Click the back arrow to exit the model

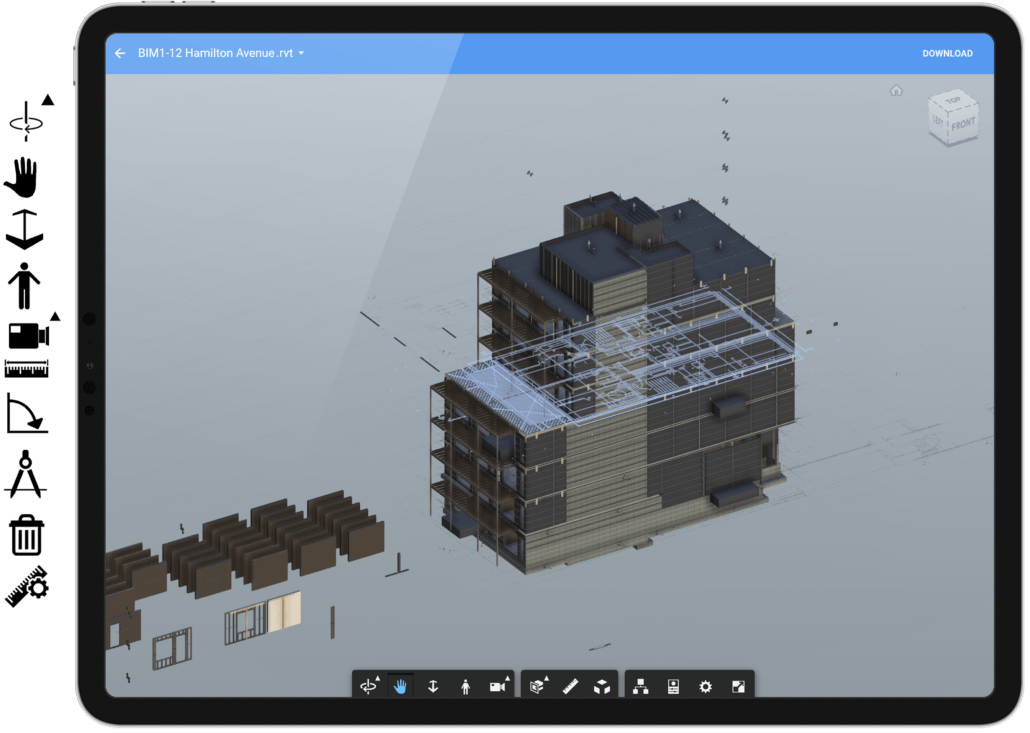click(122, 53)
